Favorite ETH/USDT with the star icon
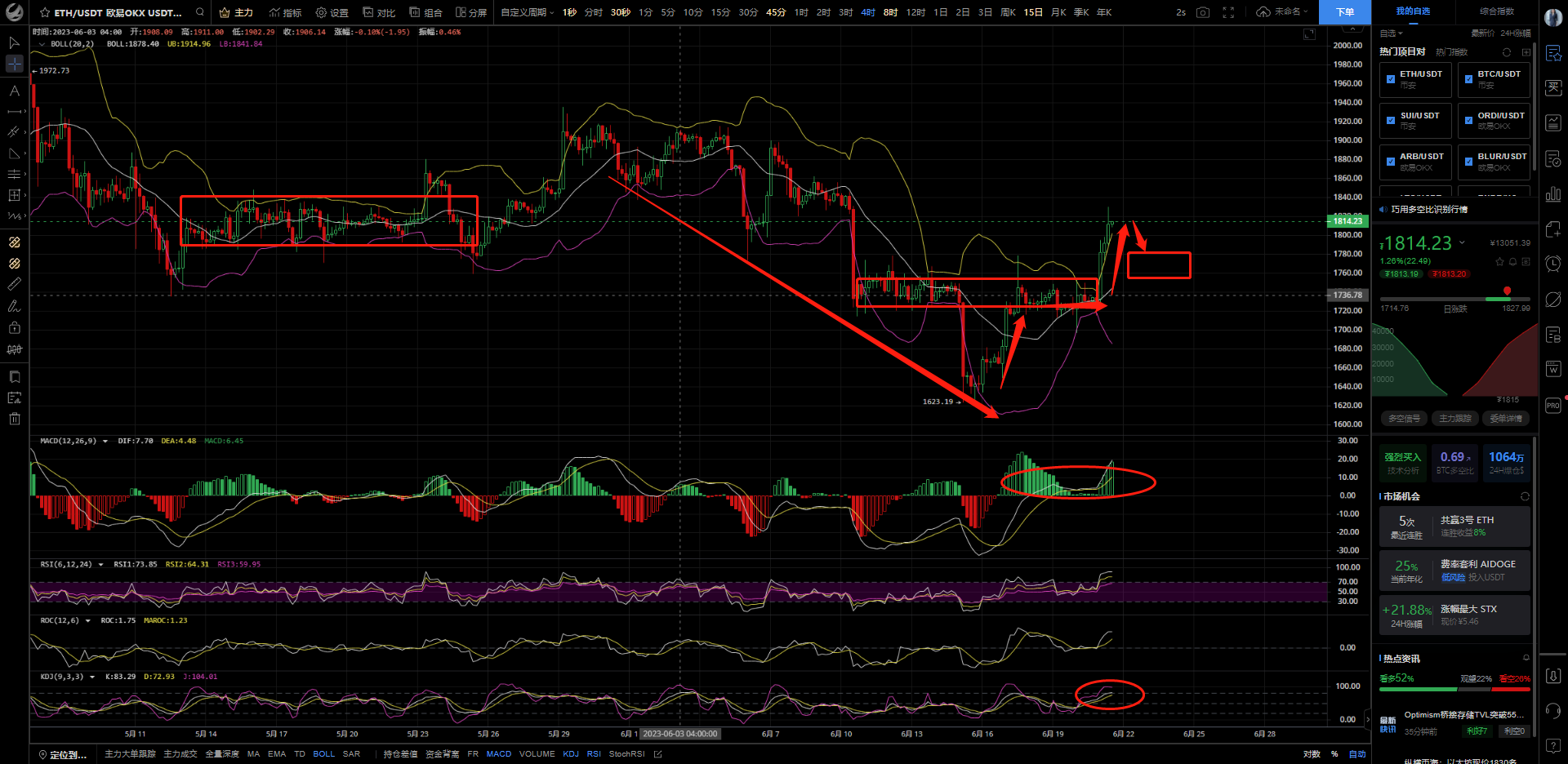1568x764 pixels. coord(45,12)
